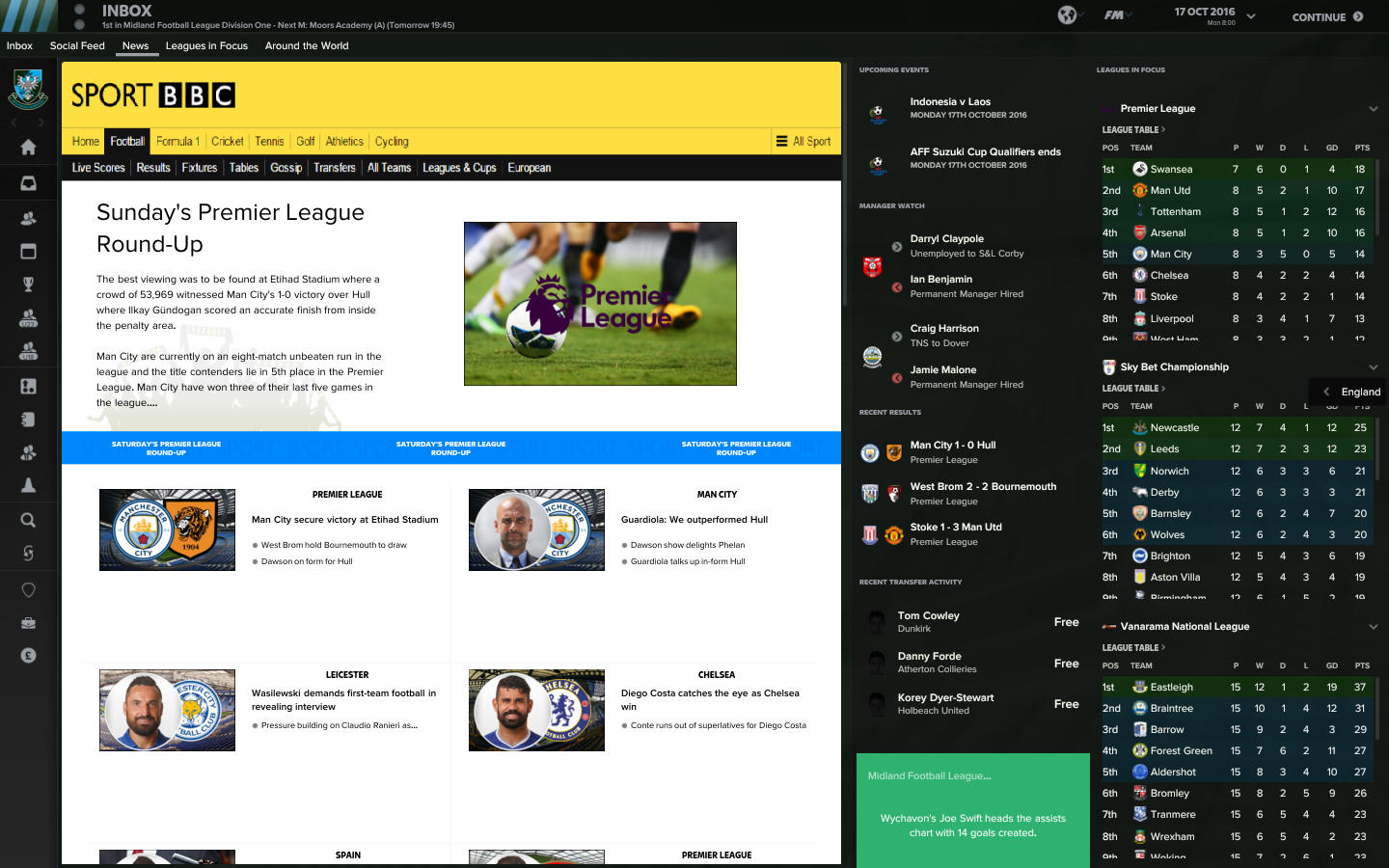Select the News tab
This screenshot has width=1389, height=868.
(x=135, y=45)
